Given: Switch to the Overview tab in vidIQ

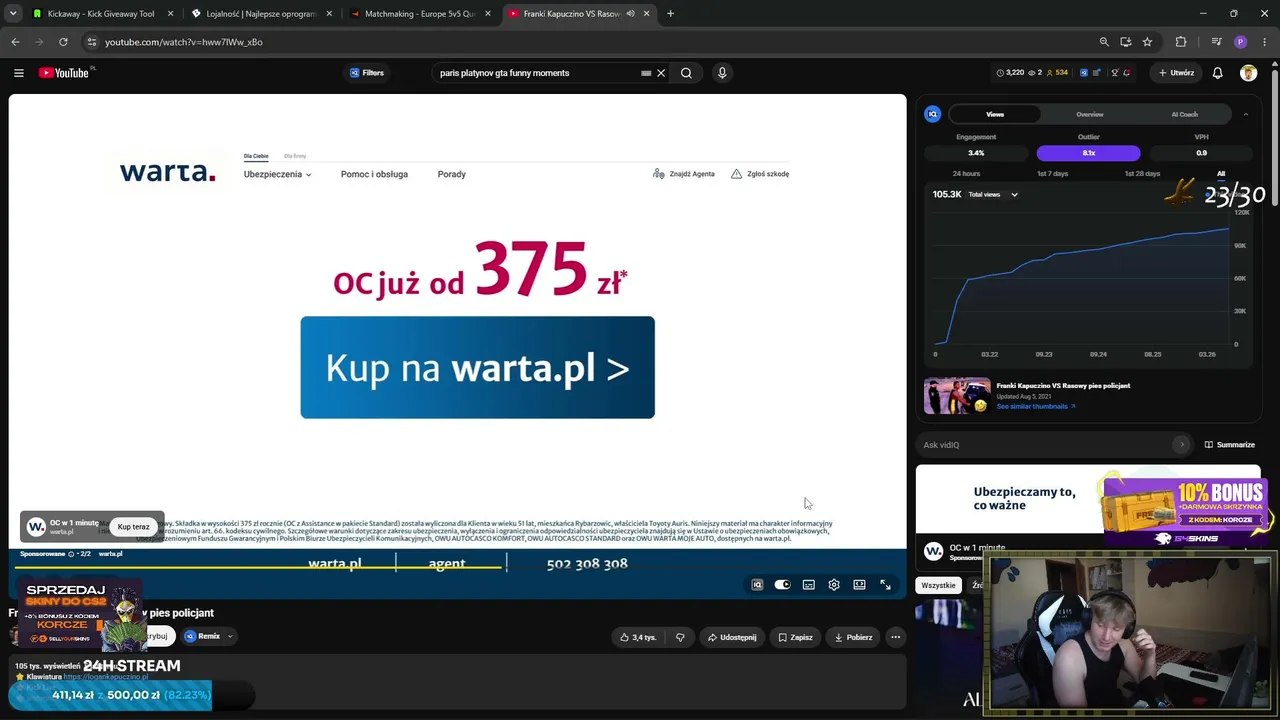Looking at the screenshot, I should tap(1090, 114).
